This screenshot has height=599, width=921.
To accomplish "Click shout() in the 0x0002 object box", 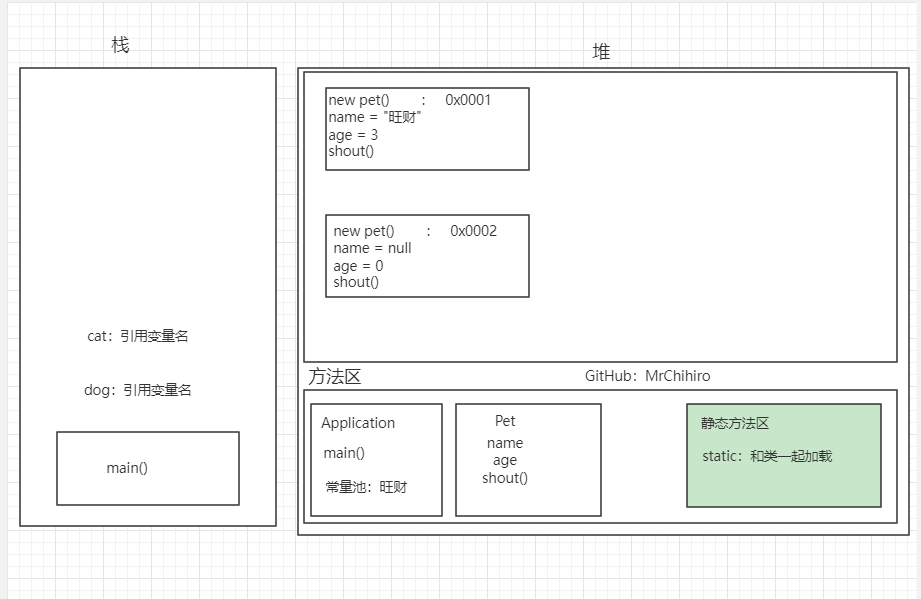I will tap(356, 282).
